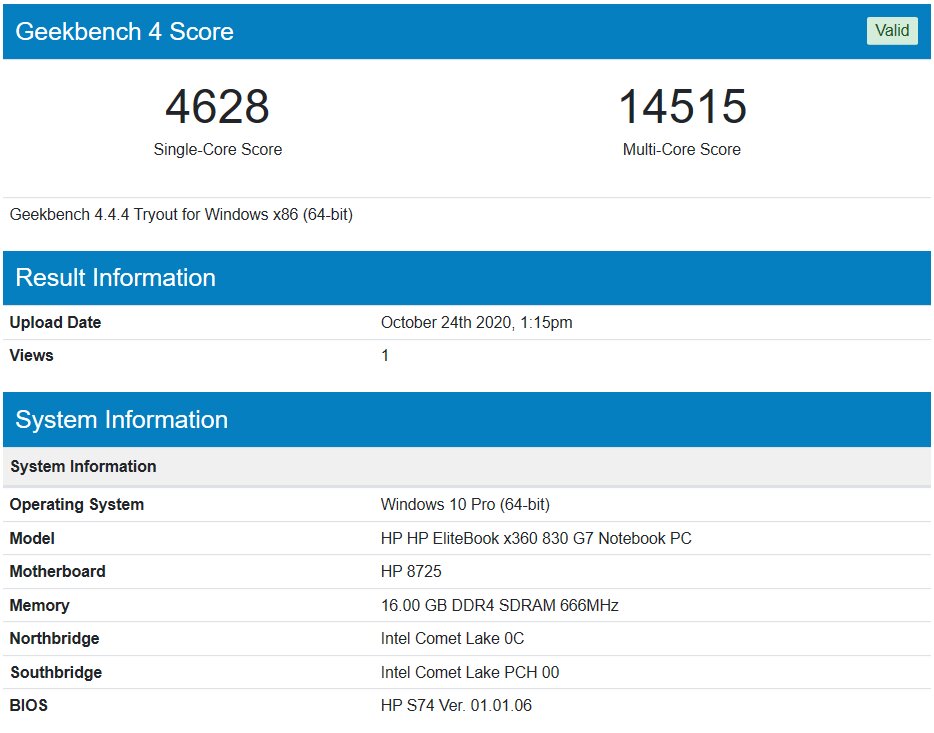934x733 pixels.
Task: Click the Multi-Core Score label
Action: [682, 149]
